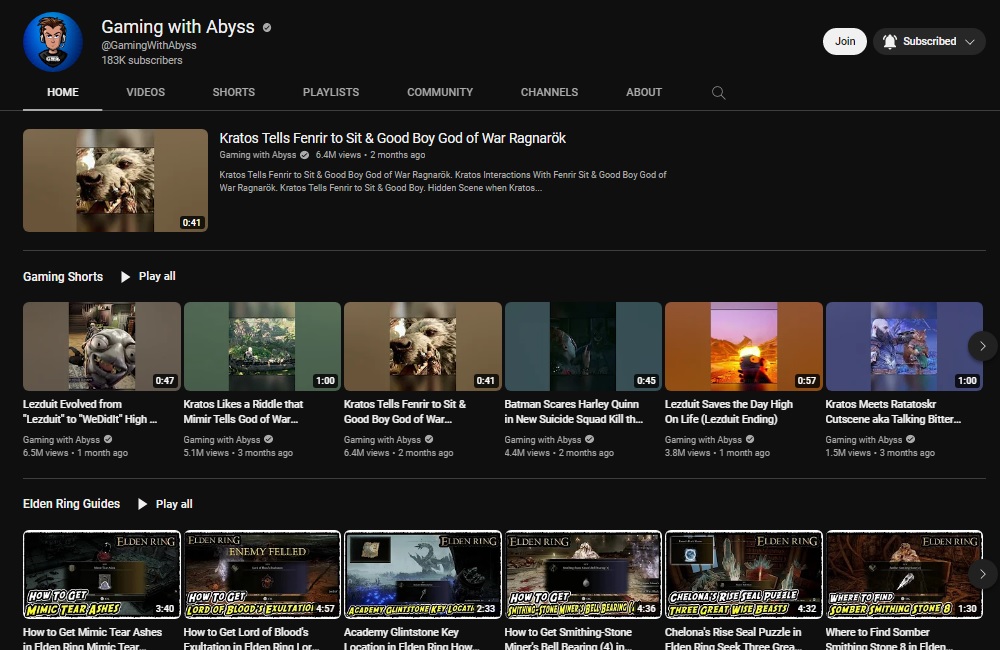
Task: Open Chelona's Rise Seal Puzzle thumbnail
Action: coord(744,574)
